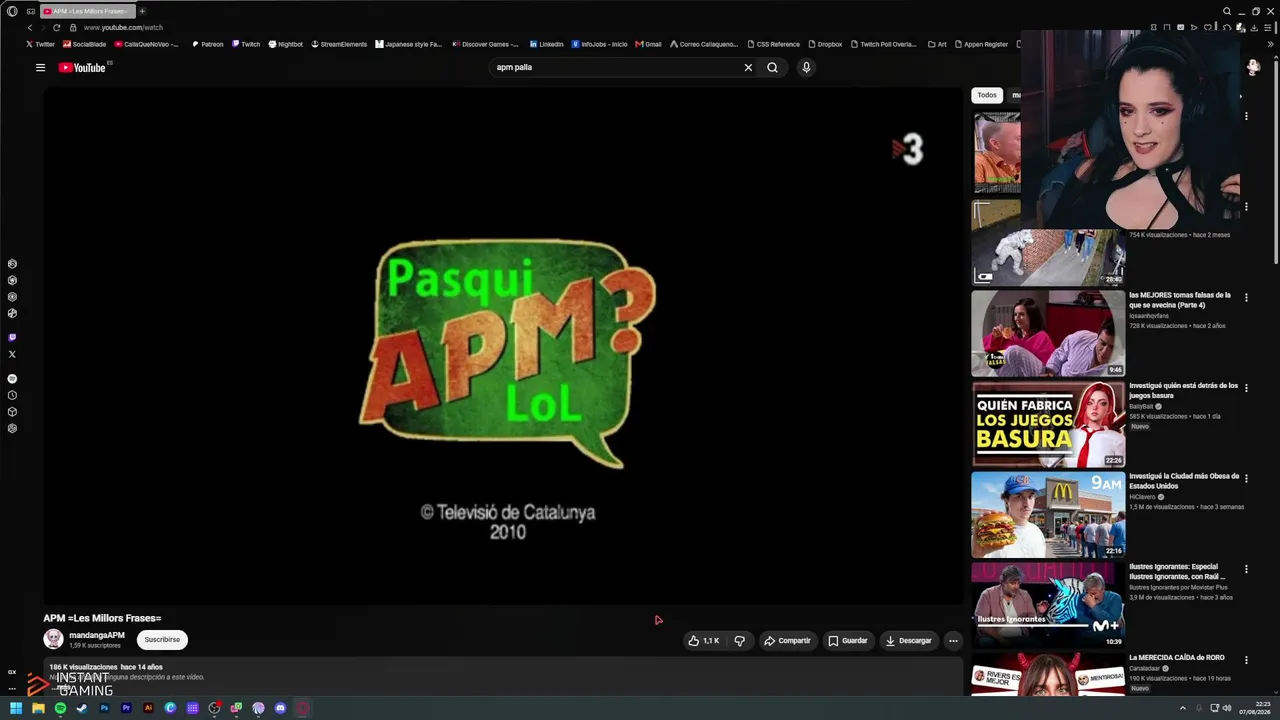Dislike the video with thumbs down
The image size is (1280, 720).
[x=740, y=641]
